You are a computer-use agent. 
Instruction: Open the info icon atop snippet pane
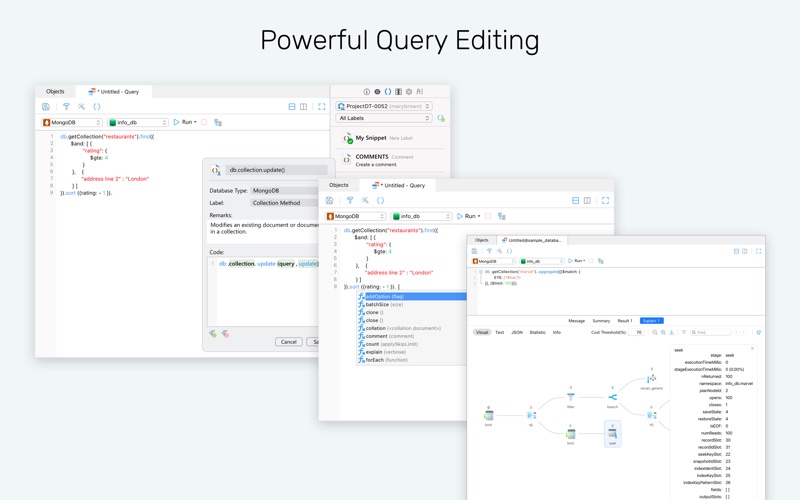tap(366, 92)
